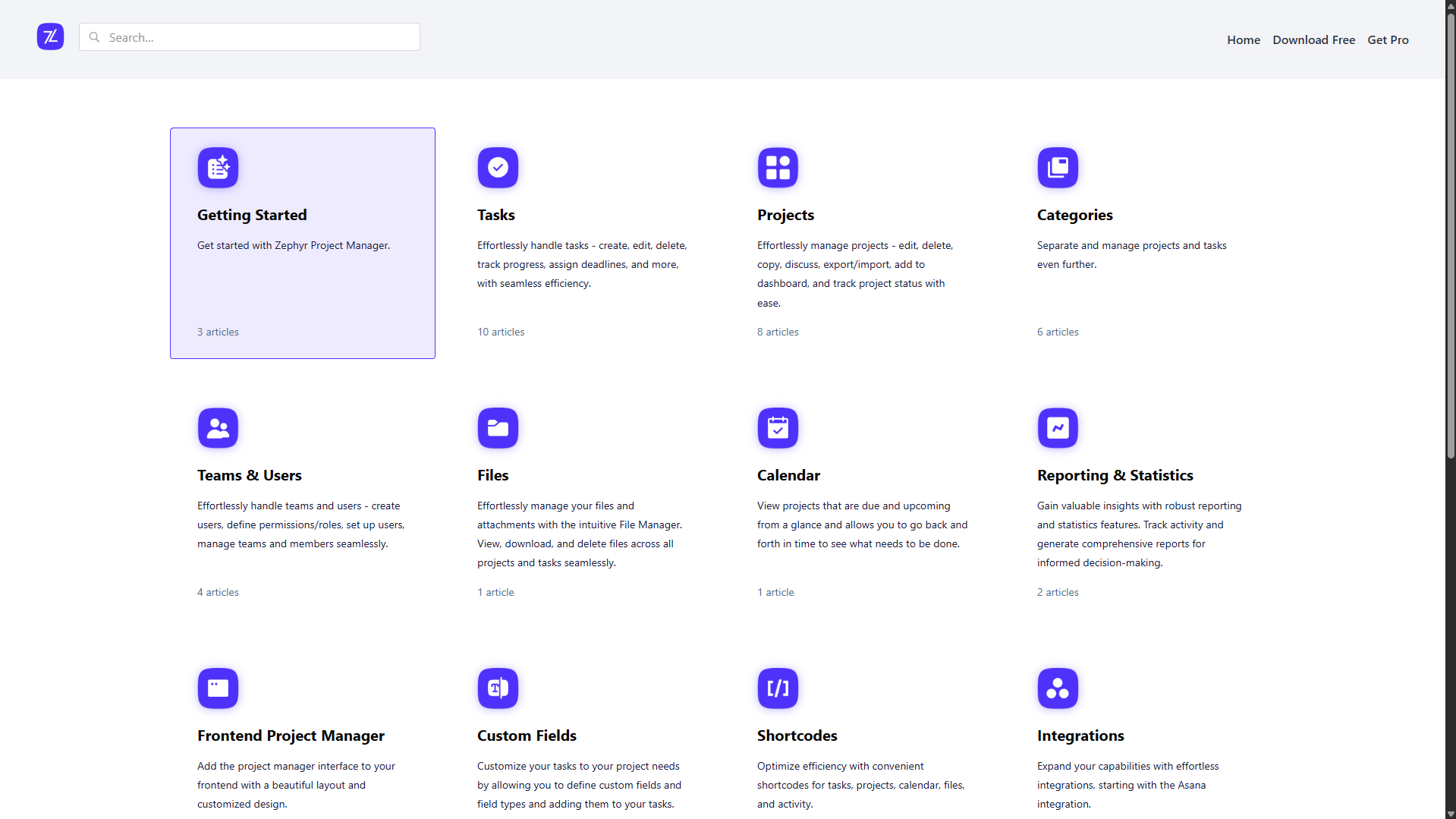Select the Download Free menu item

coord(1313,39)
